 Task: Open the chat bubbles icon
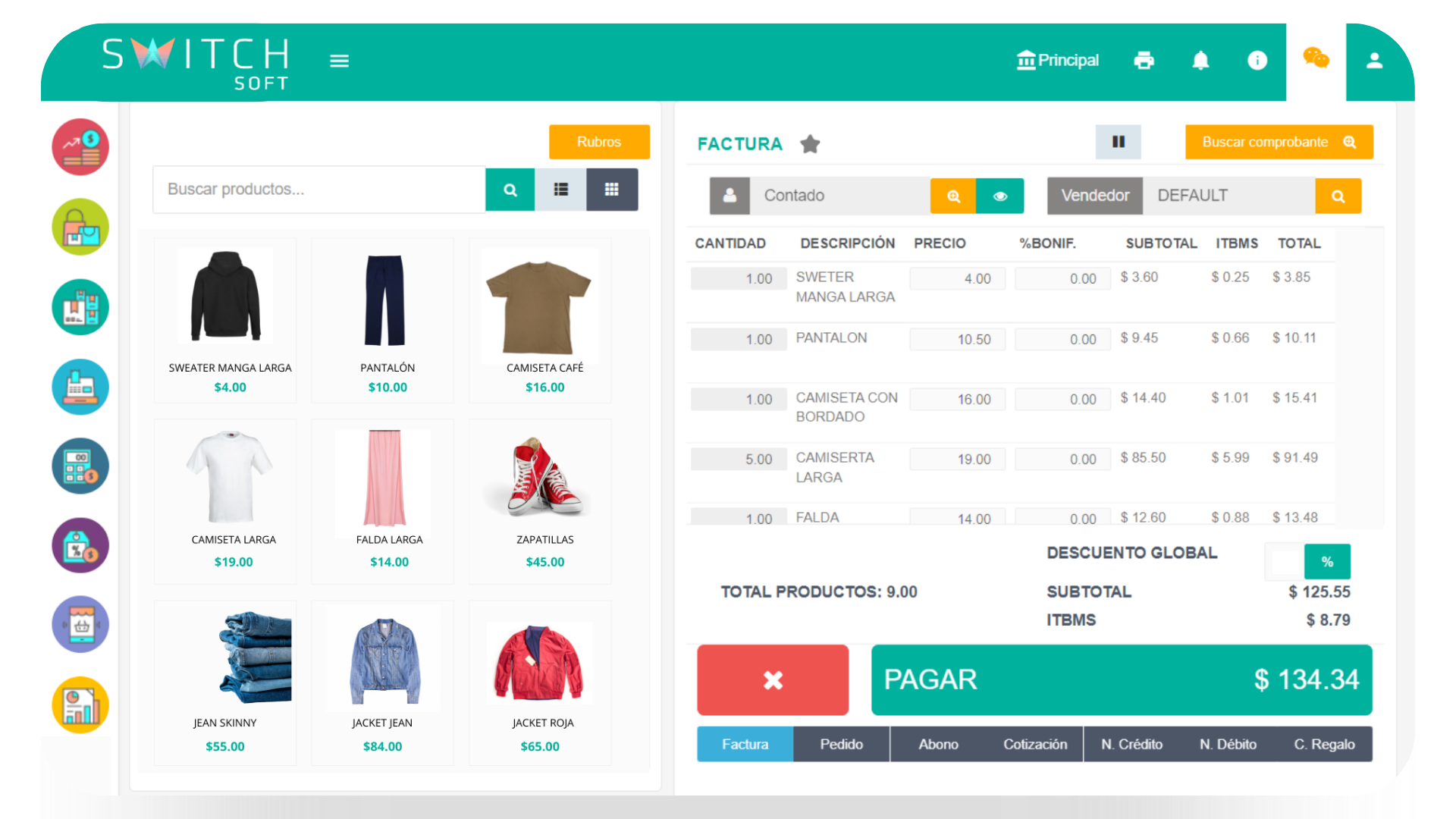1316,58
